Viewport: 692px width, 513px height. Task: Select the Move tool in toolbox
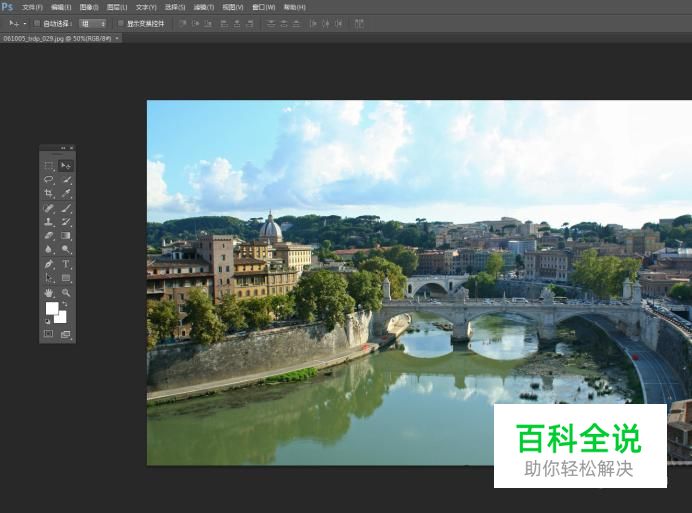[66, 166]
